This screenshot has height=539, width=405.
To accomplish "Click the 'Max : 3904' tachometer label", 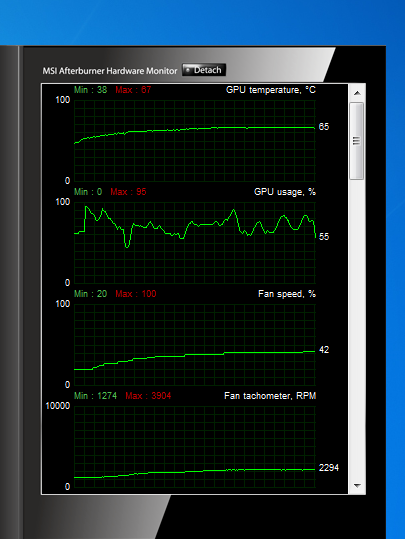I will click(148, 396).
